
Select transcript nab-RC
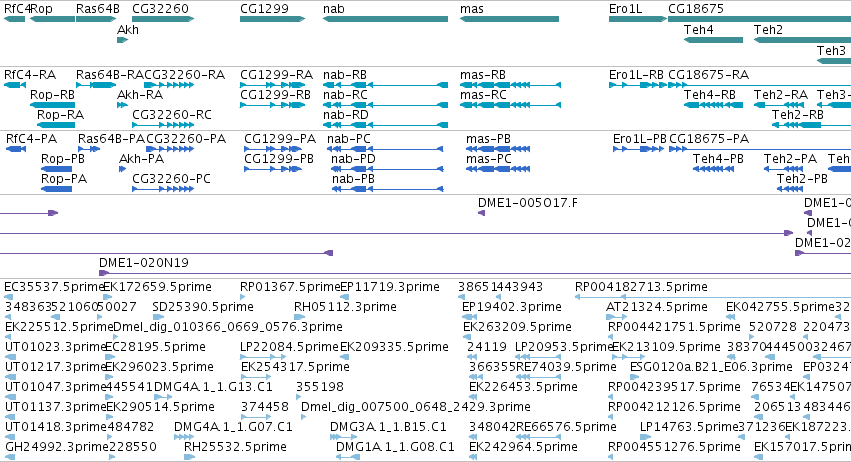tap(385, 105)
